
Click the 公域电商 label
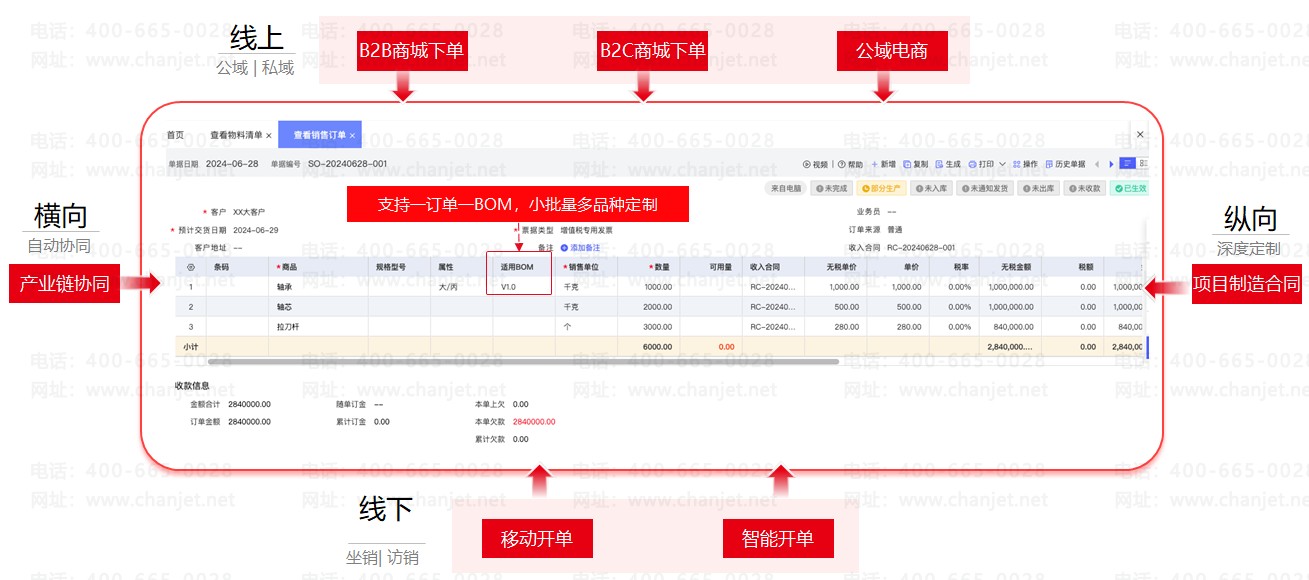pyautogui.click(x=892, y=51)
